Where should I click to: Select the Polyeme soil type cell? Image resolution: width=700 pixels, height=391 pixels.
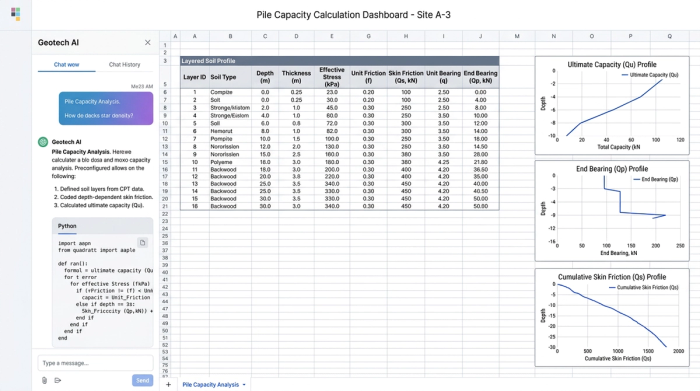coord(230,162)
